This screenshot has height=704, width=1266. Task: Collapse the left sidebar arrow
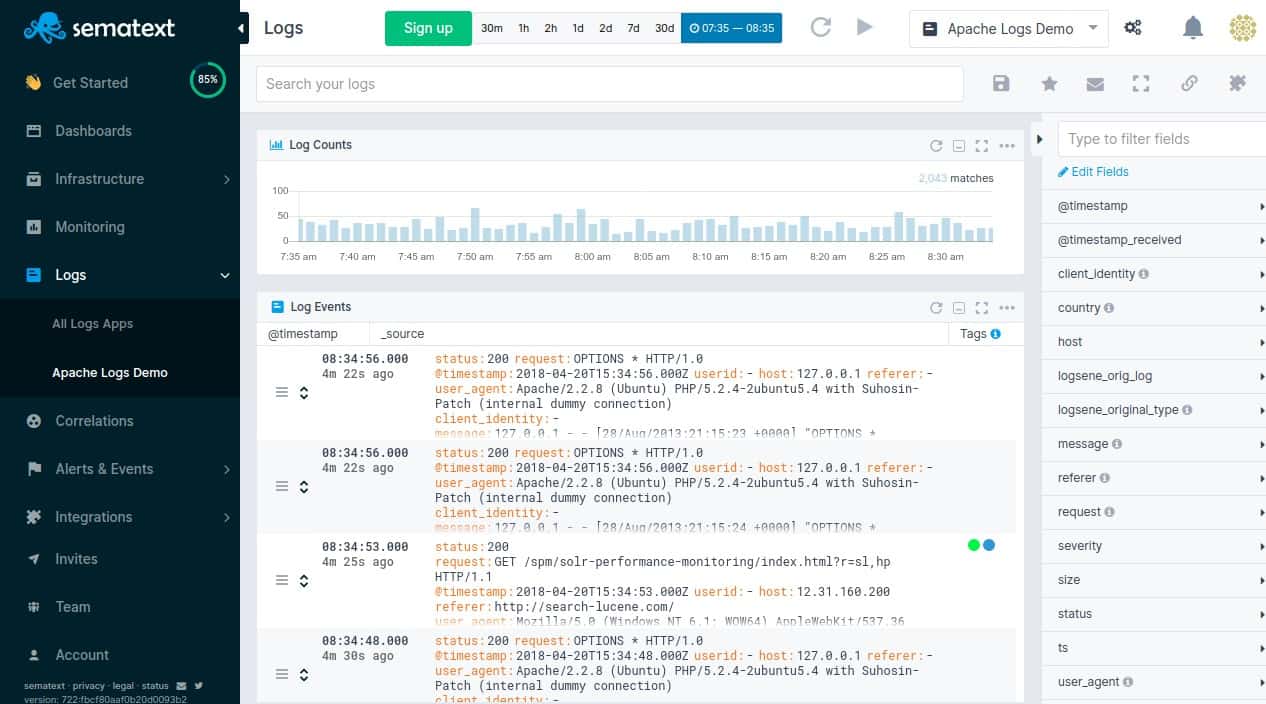pyautogui.click(x=242, y=28)
